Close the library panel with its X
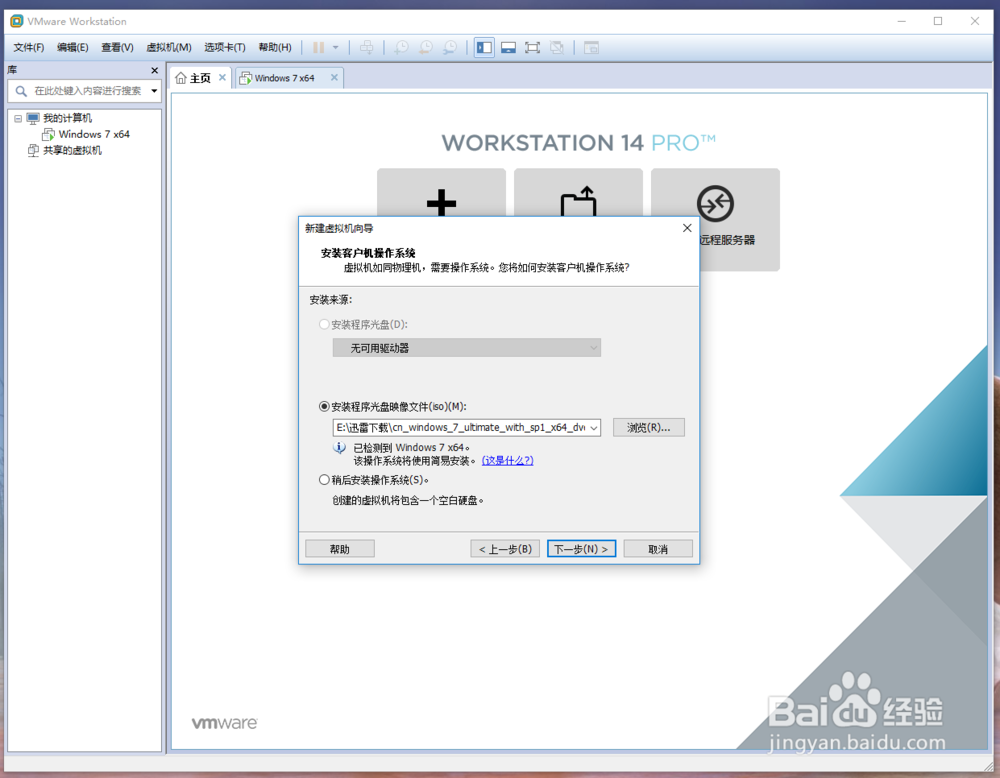Screen dimensions: 1000x778 154,70
